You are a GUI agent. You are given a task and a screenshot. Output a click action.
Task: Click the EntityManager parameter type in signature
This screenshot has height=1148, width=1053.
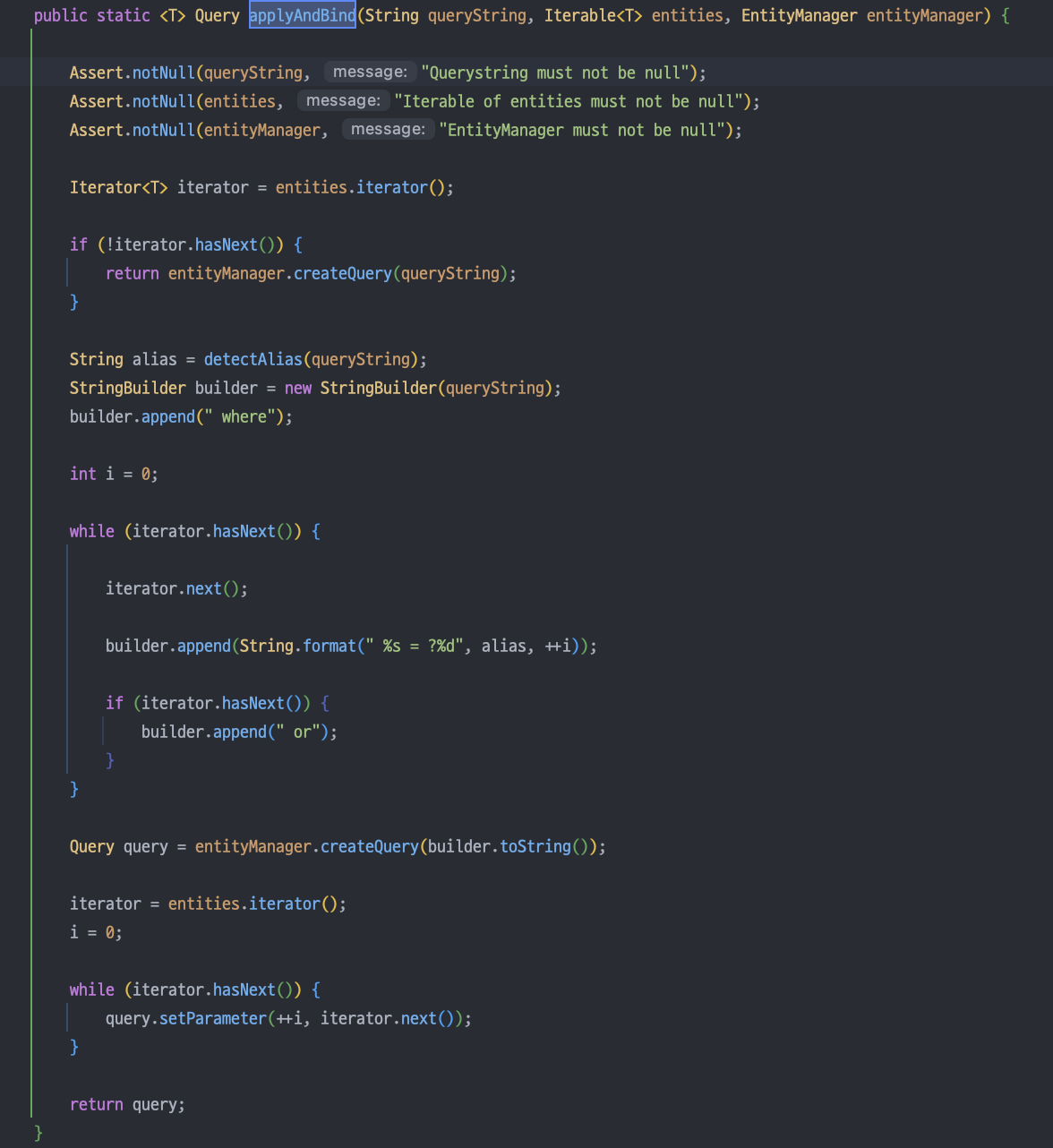799,15
